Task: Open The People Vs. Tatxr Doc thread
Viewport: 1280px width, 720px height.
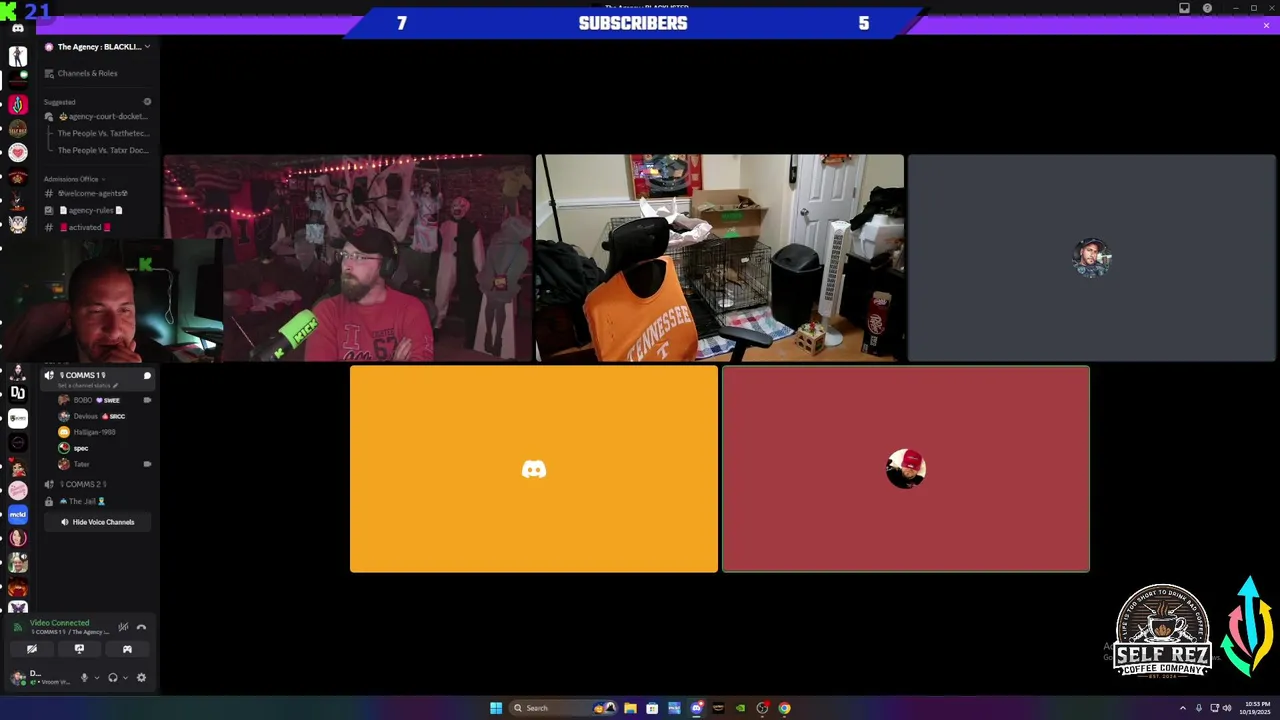Action: click(103, 150)
